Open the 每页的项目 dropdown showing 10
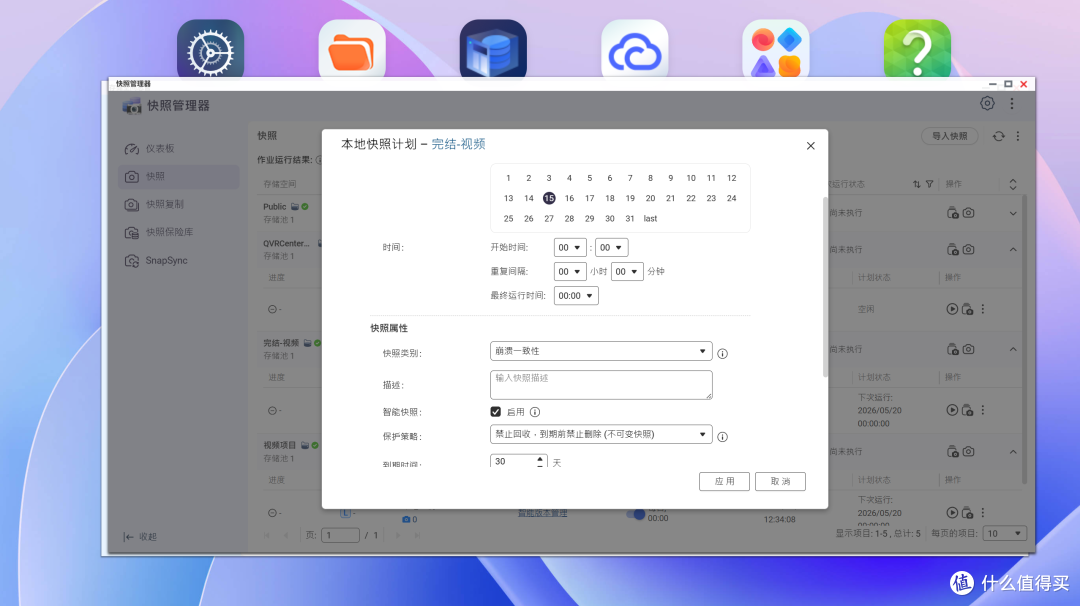 [x=1004, y=533]
